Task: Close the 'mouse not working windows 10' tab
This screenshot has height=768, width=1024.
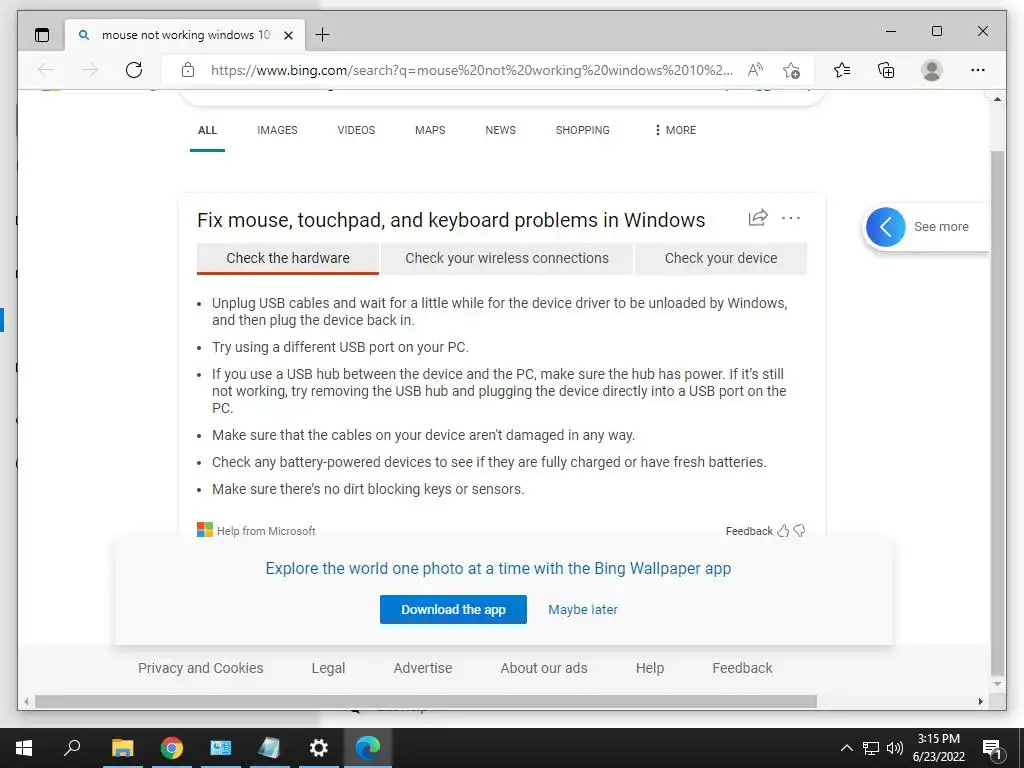Action: click(288, 35)
